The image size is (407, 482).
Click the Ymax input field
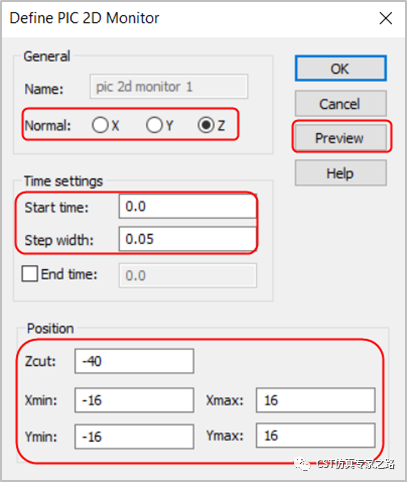(316, 435)
